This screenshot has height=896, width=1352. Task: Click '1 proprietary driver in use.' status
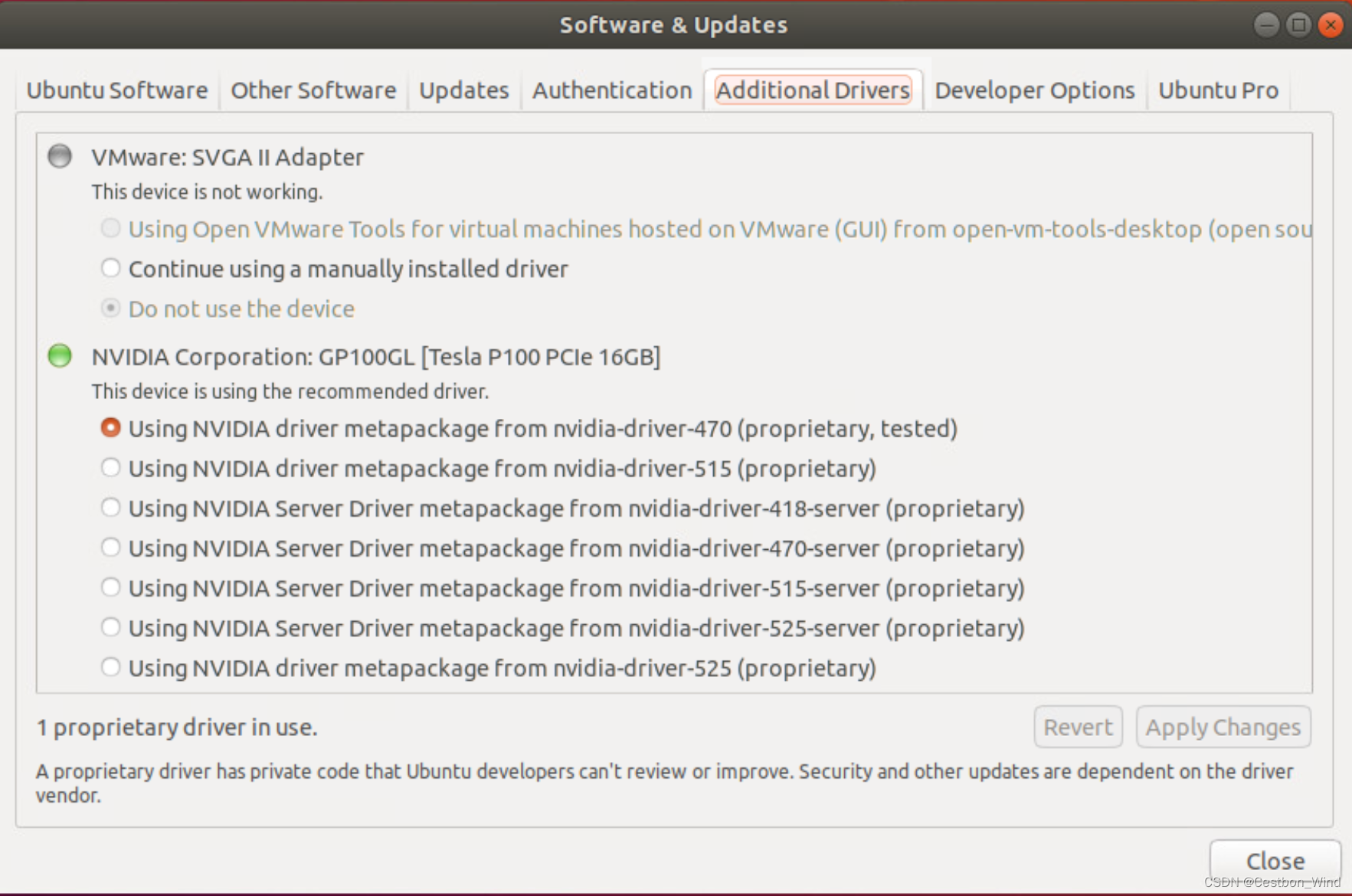[177, 727]
